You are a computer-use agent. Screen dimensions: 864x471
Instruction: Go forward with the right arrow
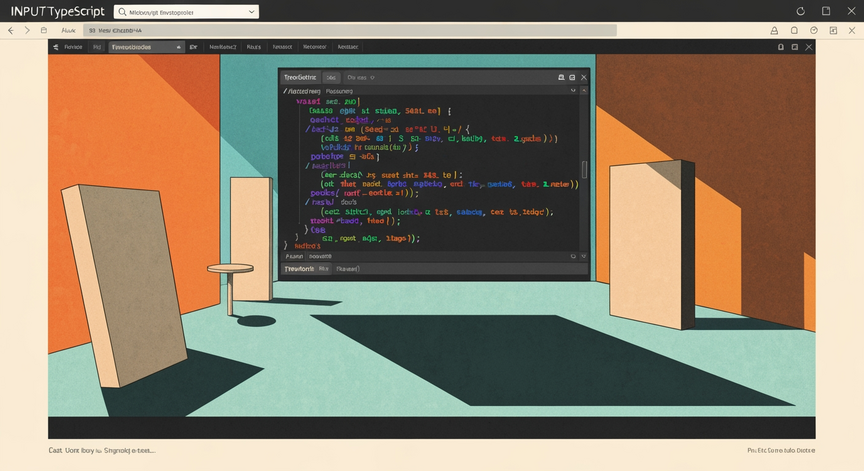click(x=27, y=31)
